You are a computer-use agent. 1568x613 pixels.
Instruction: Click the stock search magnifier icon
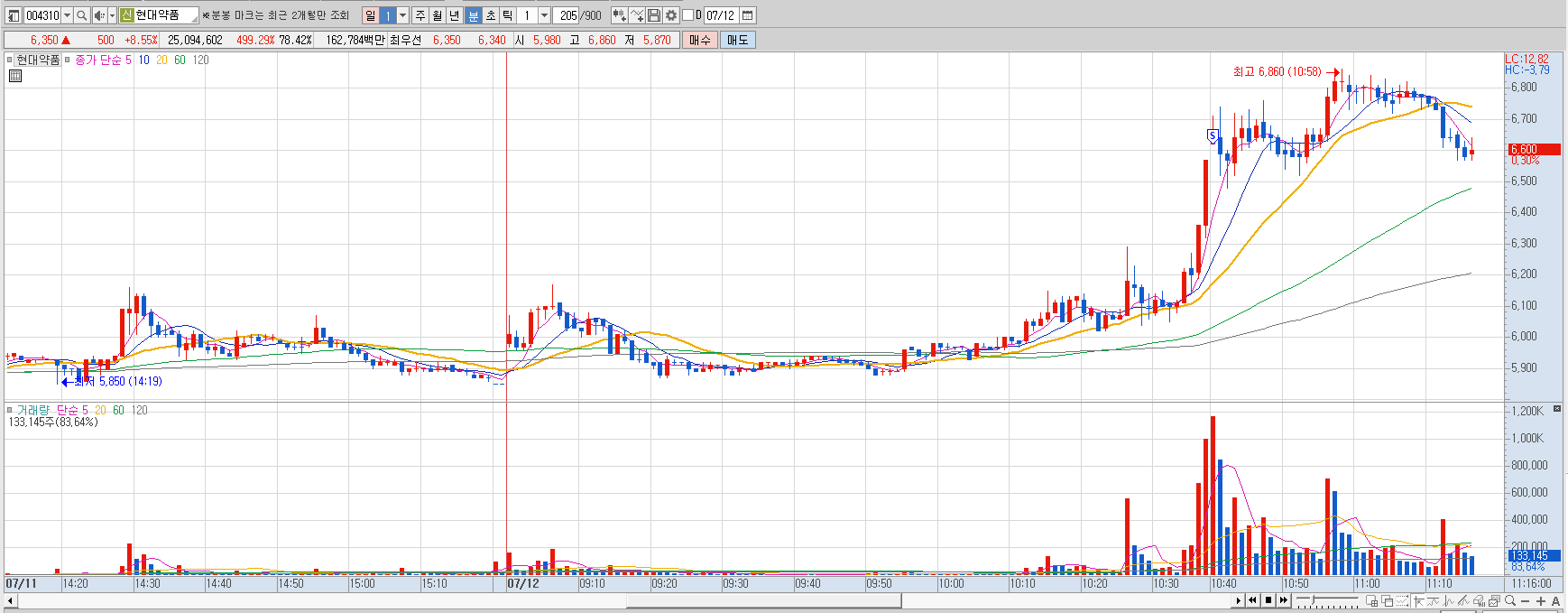(81, 15)
